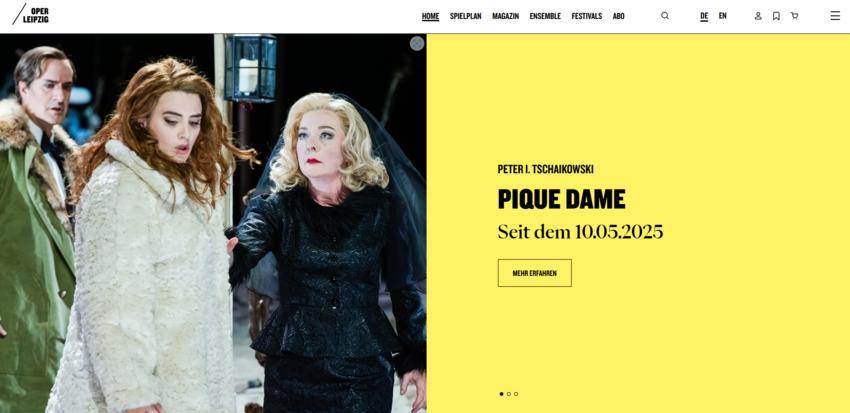Select the second carousel slide dot
This screenshot has height=413, width=850.
(508, 394)
